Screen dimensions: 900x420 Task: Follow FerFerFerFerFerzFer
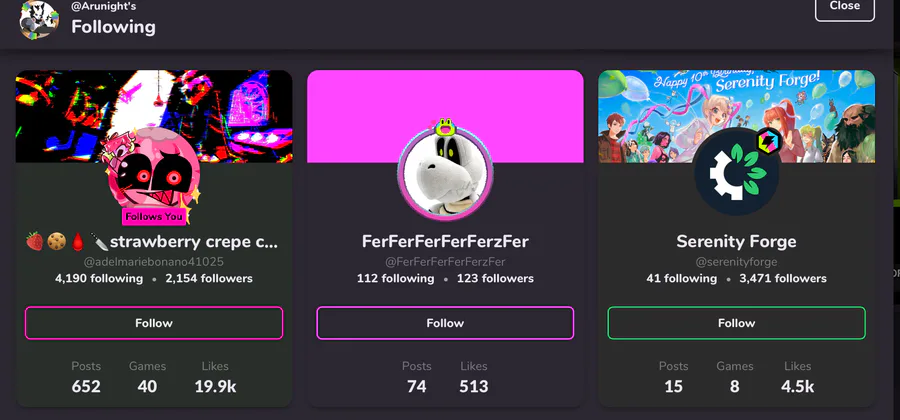pyautogui.click(x=445, y=323)
